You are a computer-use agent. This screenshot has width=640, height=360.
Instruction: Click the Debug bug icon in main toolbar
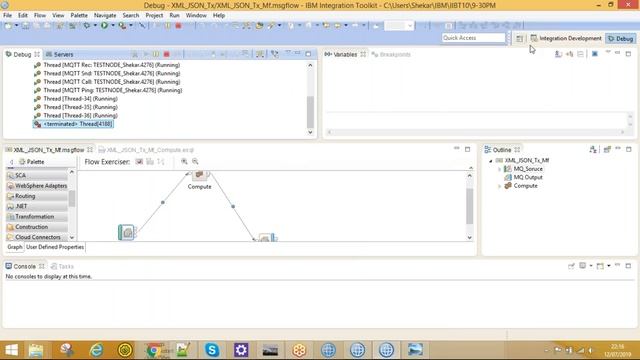87,25
